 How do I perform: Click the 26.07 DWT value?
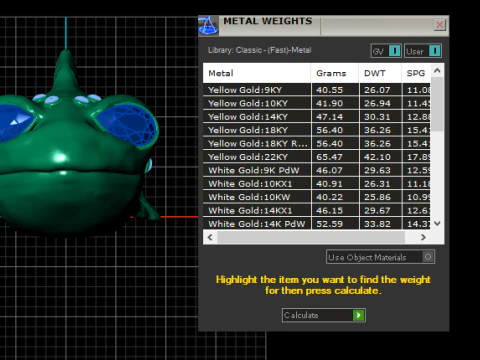click(x=377, y=90)
